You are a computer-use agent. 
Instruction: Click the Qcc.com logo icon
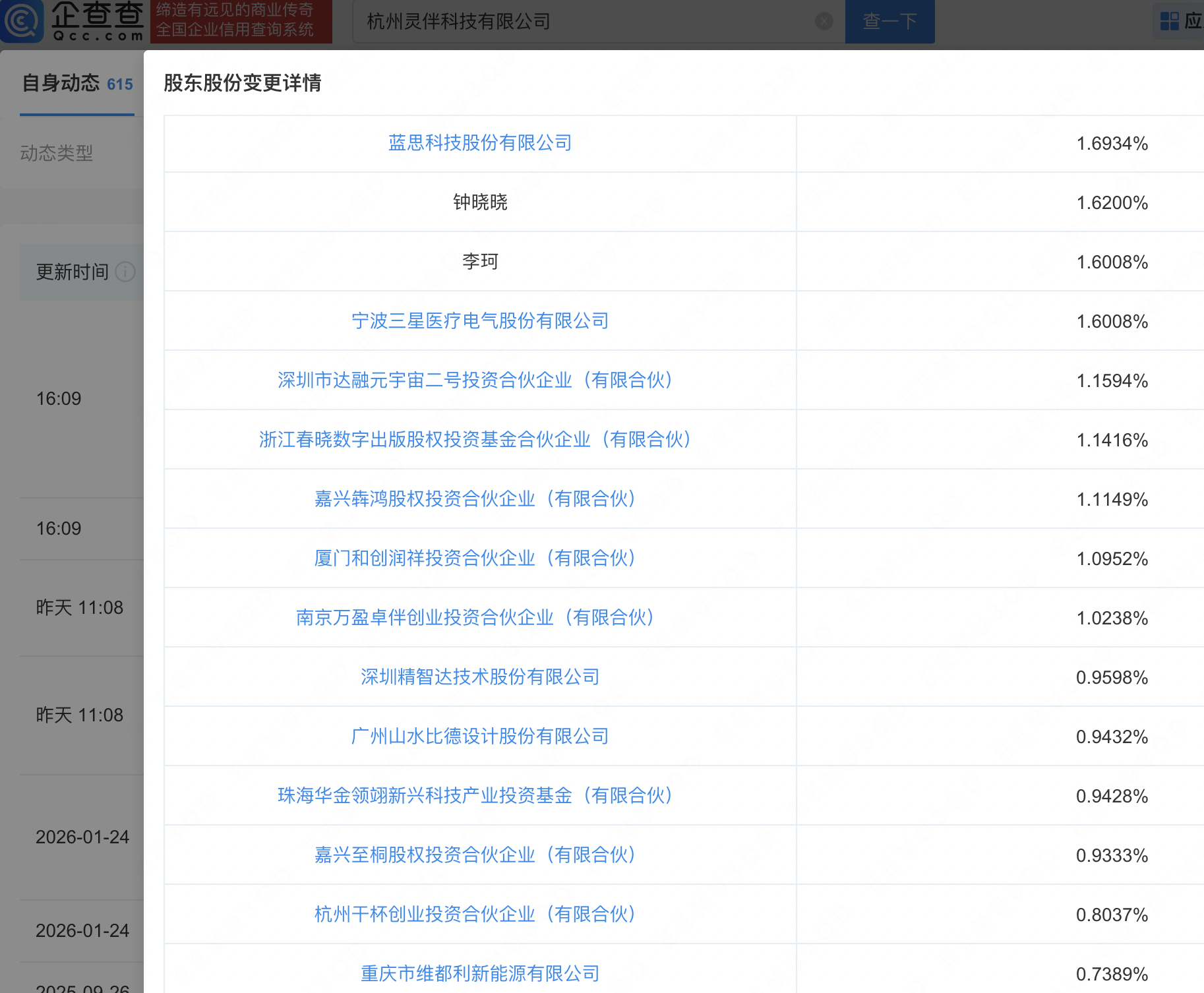[22, 21]
